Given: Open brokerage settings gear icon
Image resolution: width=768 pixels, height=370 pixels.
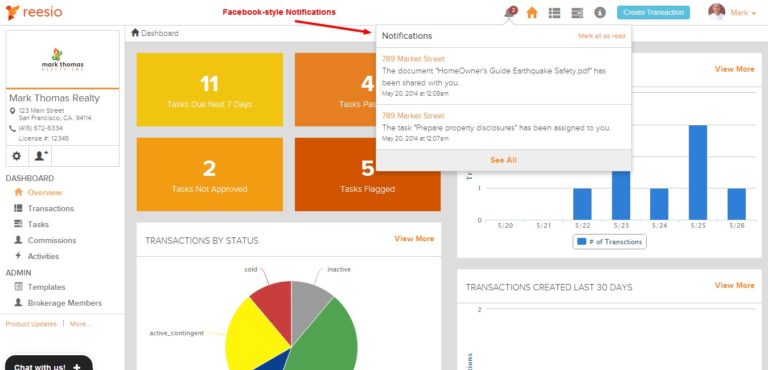Looking at the screenshot, I should click(17, 156).
